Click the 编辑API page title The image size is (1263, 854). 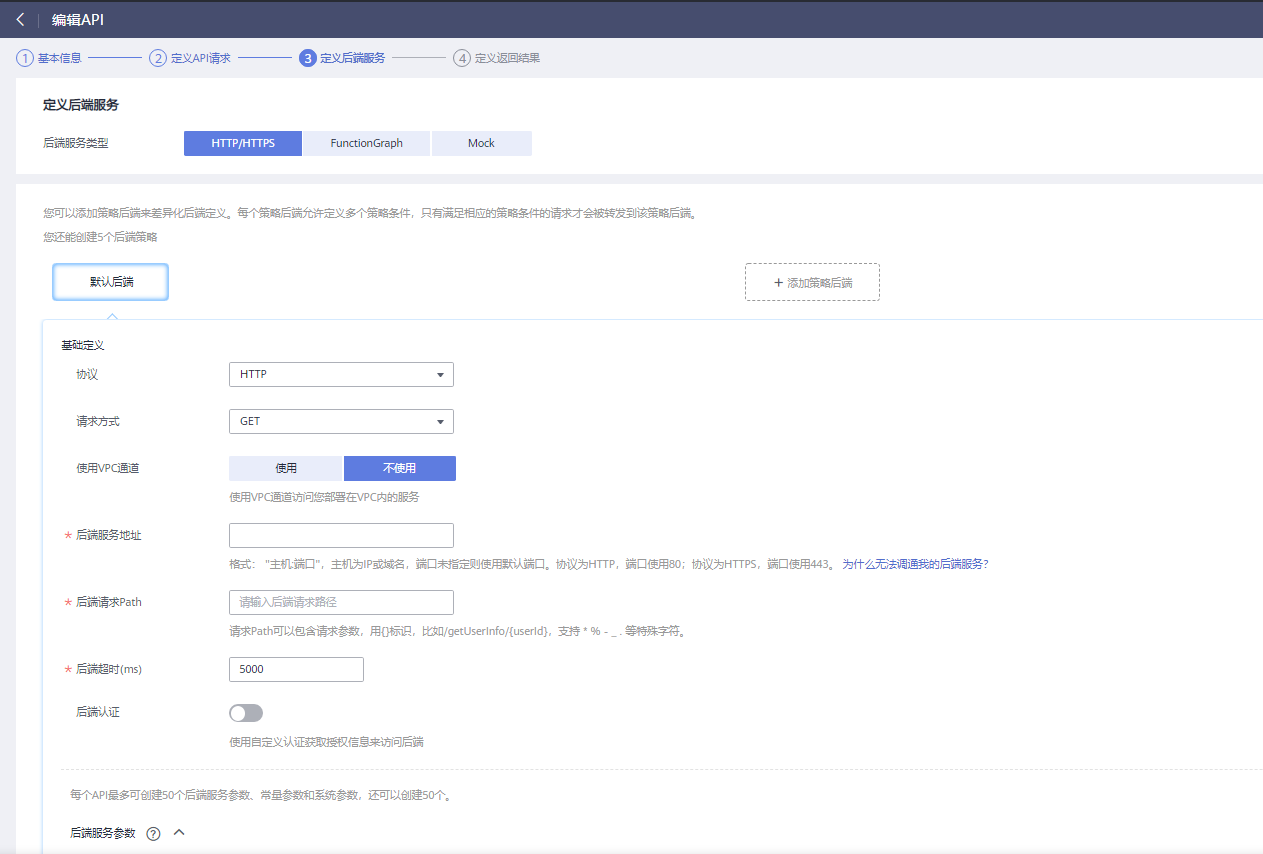coord(77,19)
